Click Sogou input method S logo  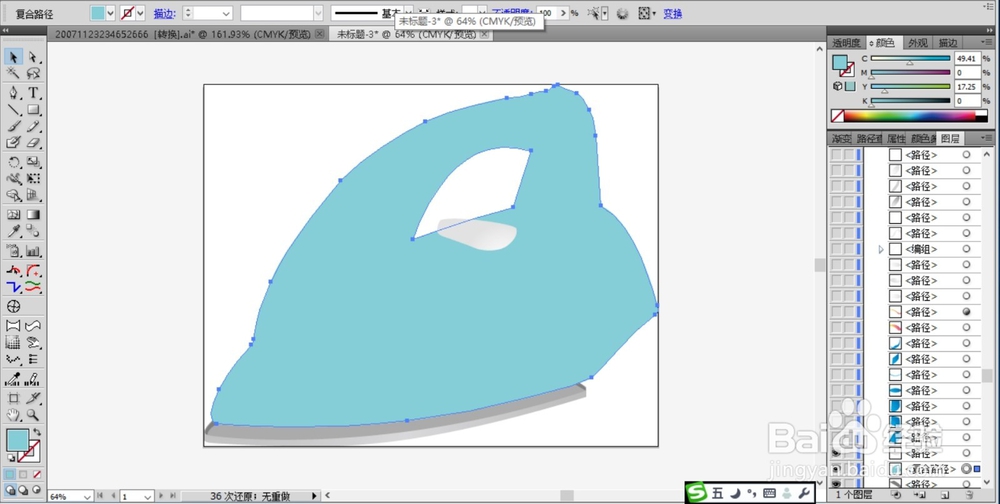click(x=698, y=493)
